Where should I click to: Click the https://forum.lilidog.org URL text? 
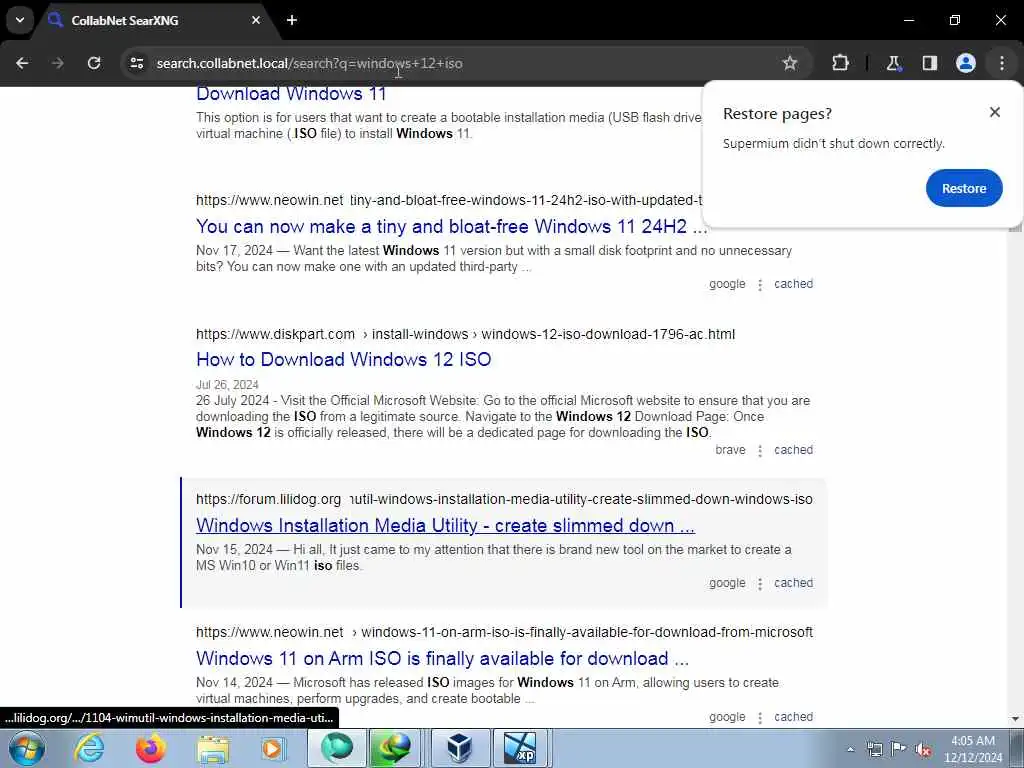click(268, 500)
